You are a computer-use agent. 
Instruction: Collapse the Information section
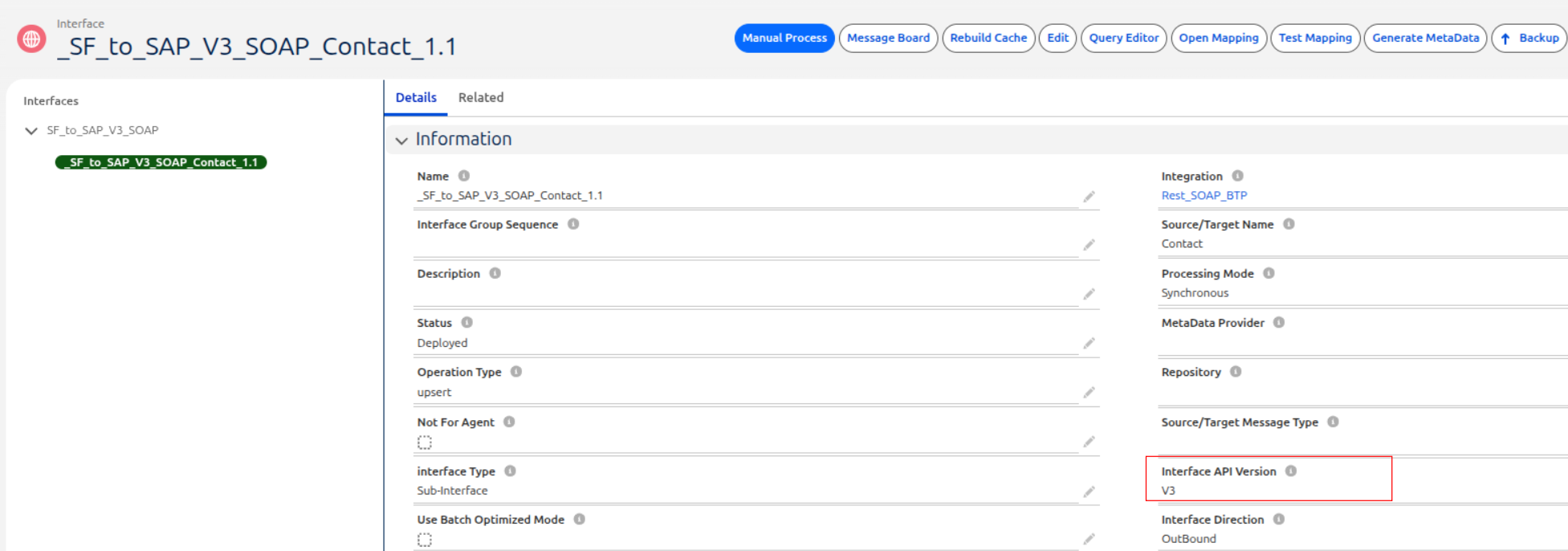click(401, 141)
